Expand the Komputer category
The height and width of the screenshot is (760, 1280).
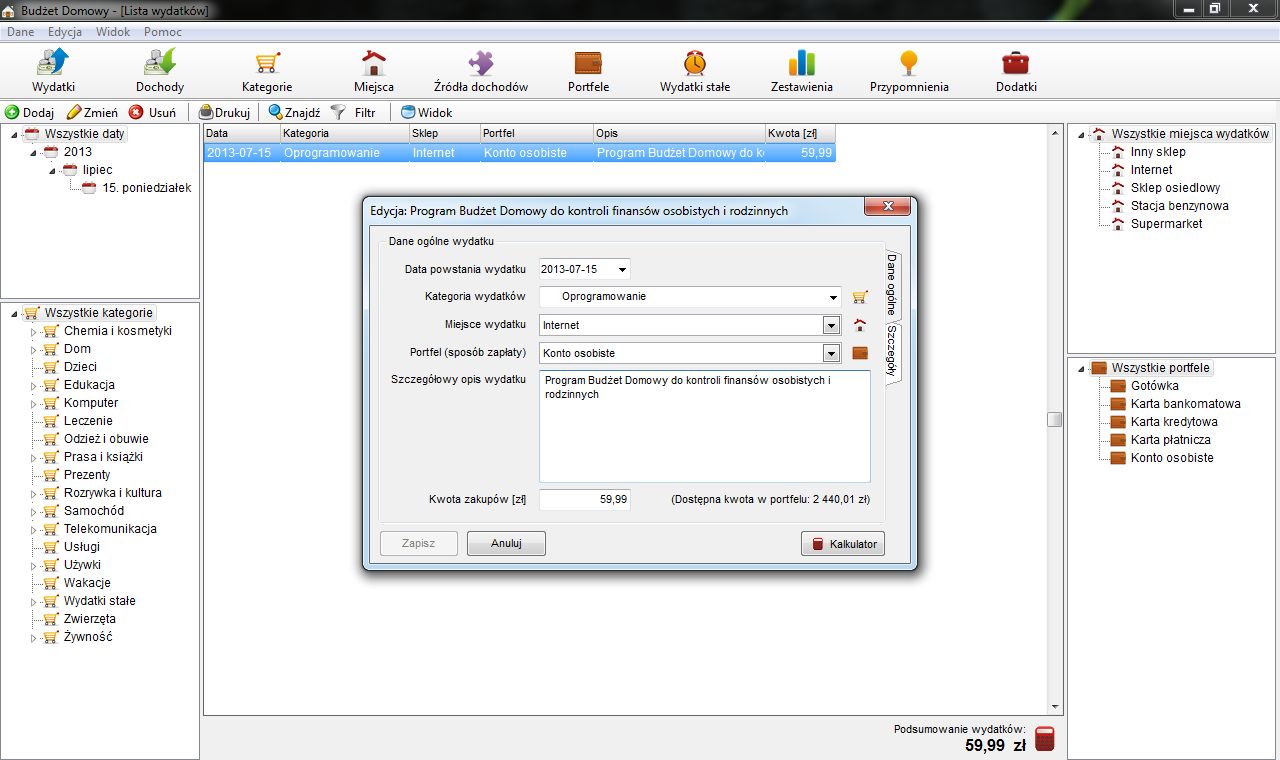(34, 404)
